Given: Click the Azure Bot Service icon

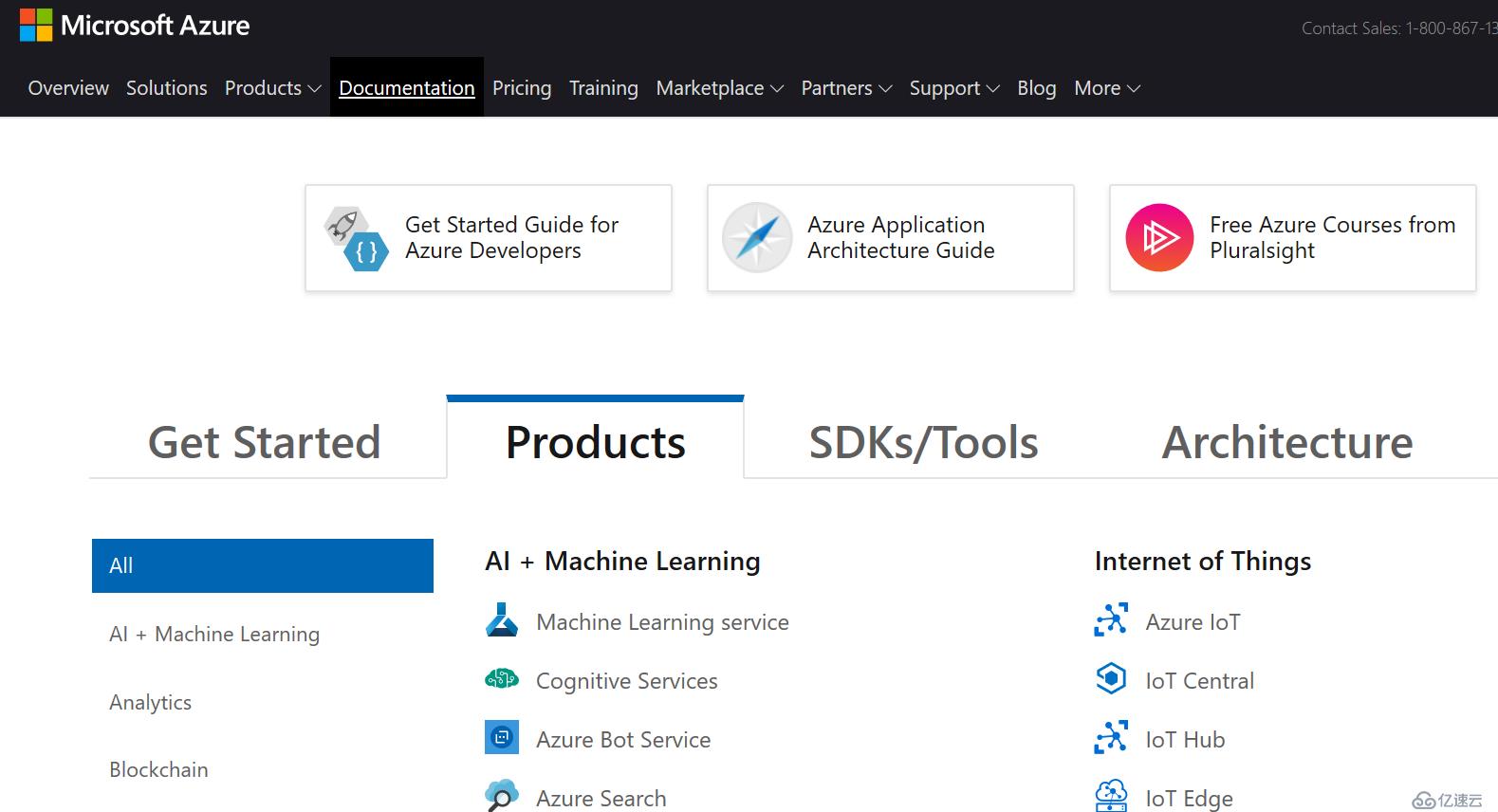Looking at the screenshot, I should click(502, 738).
